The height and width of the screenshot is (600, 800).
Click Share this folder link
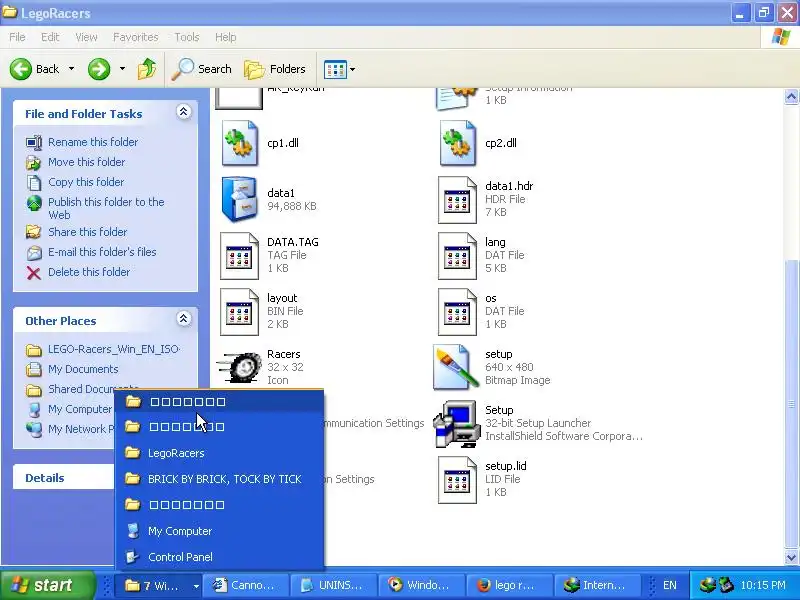coord(88,232)
